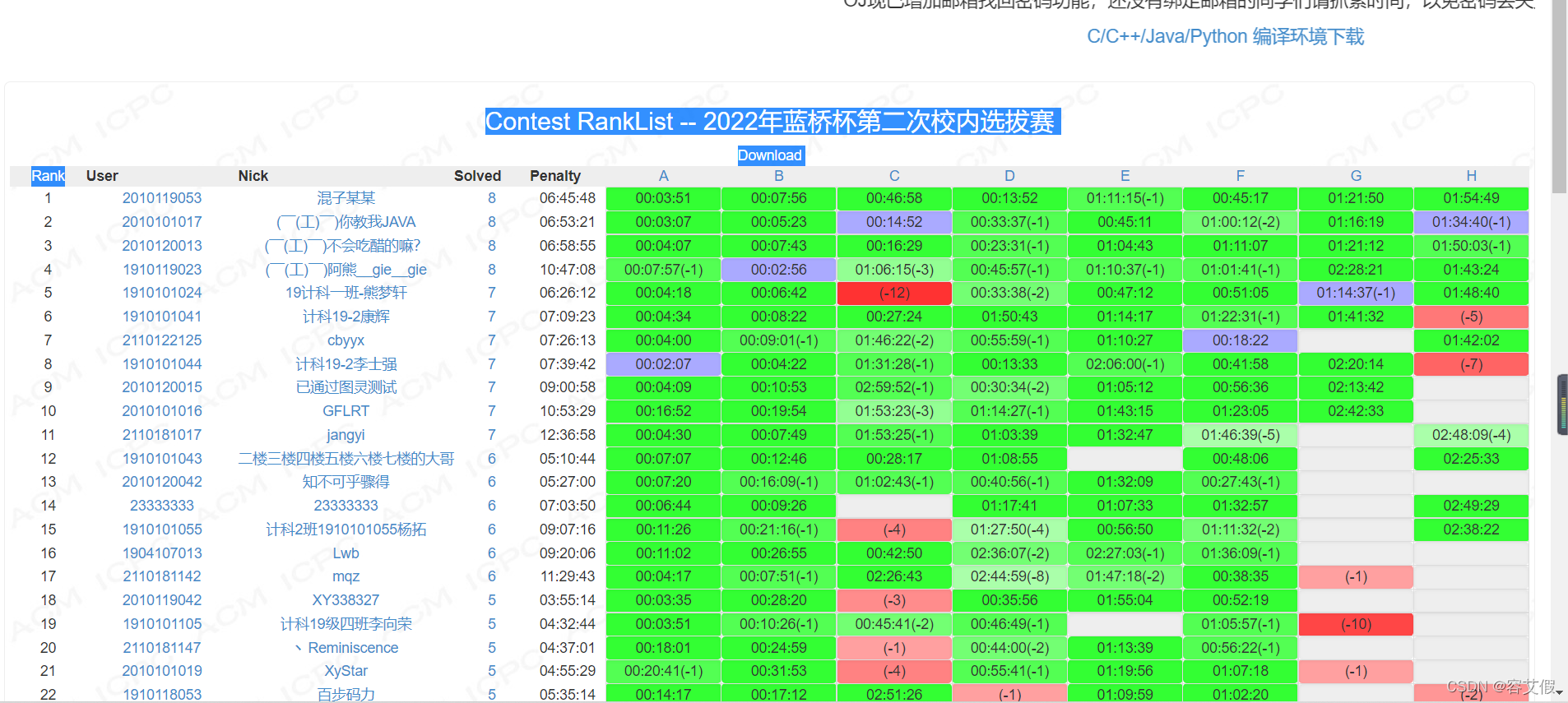Click nickname 计科19-2康辉
The image size is (1568, 703).
(346, 317)
